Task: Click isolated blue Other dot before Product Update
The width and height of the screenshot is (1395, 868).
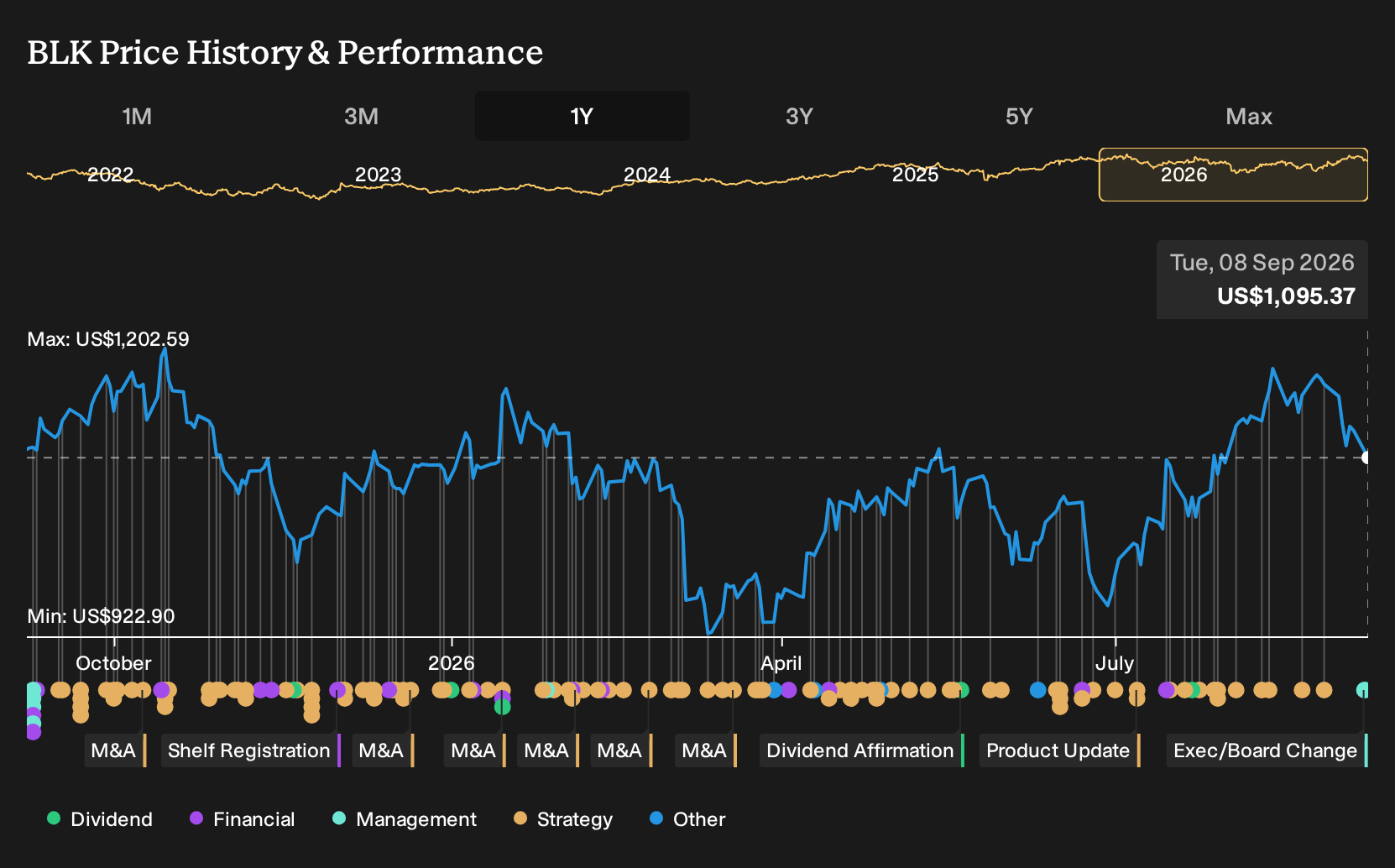Action: [x=1038, y=690]
